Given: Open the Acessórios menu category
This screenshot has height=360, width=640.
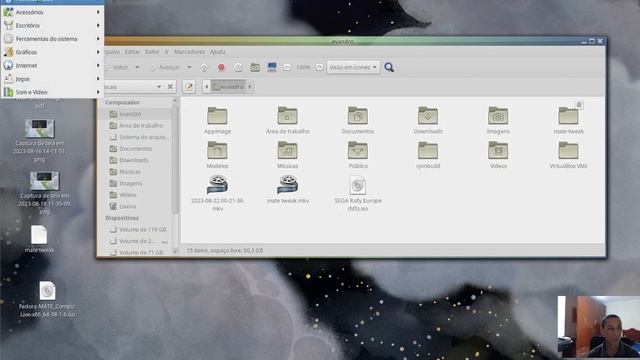Looking at the screenshot, I should pos(52,12).
